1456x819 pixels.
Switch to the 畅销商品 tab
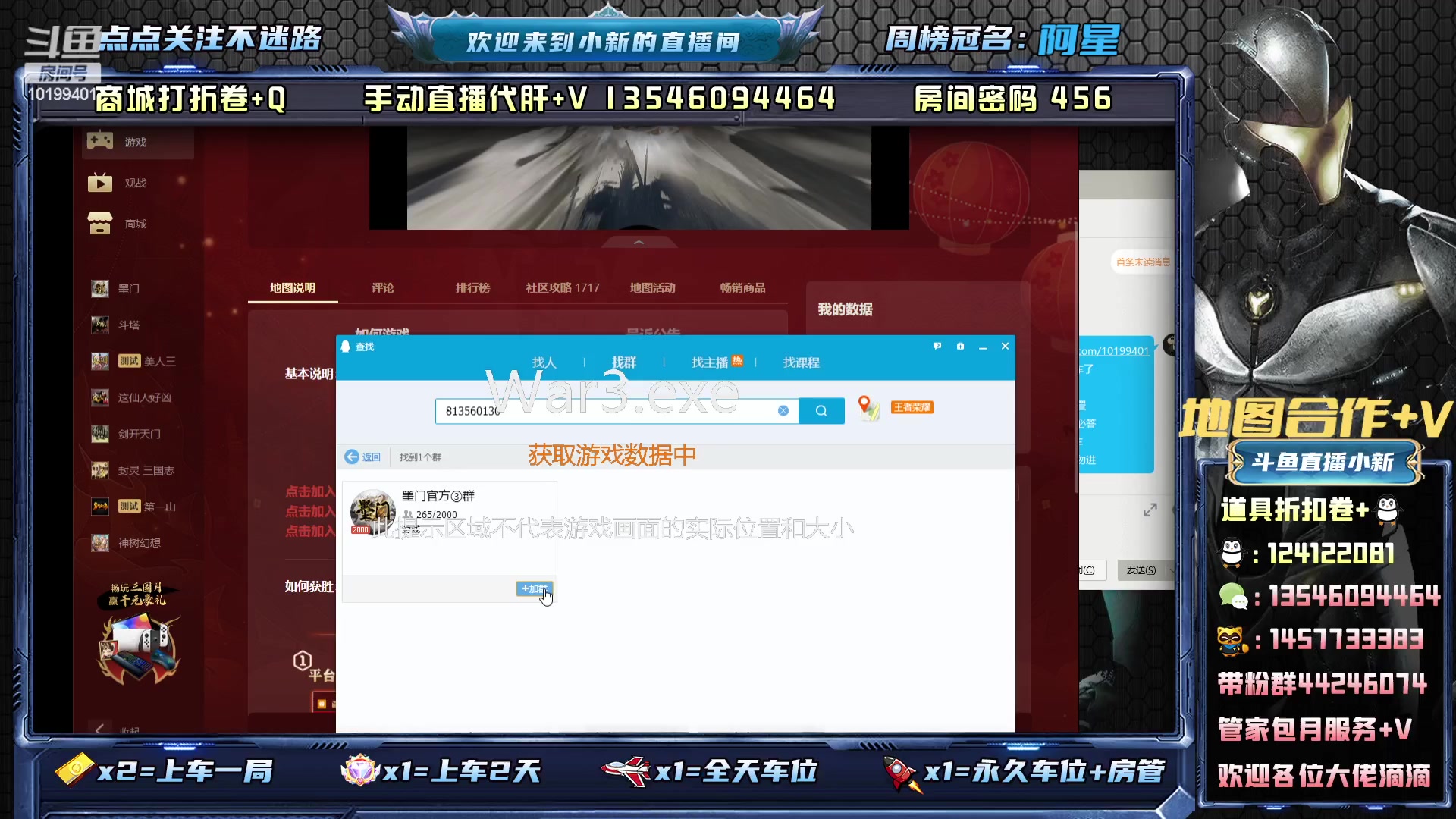click(x=743, y=288)
